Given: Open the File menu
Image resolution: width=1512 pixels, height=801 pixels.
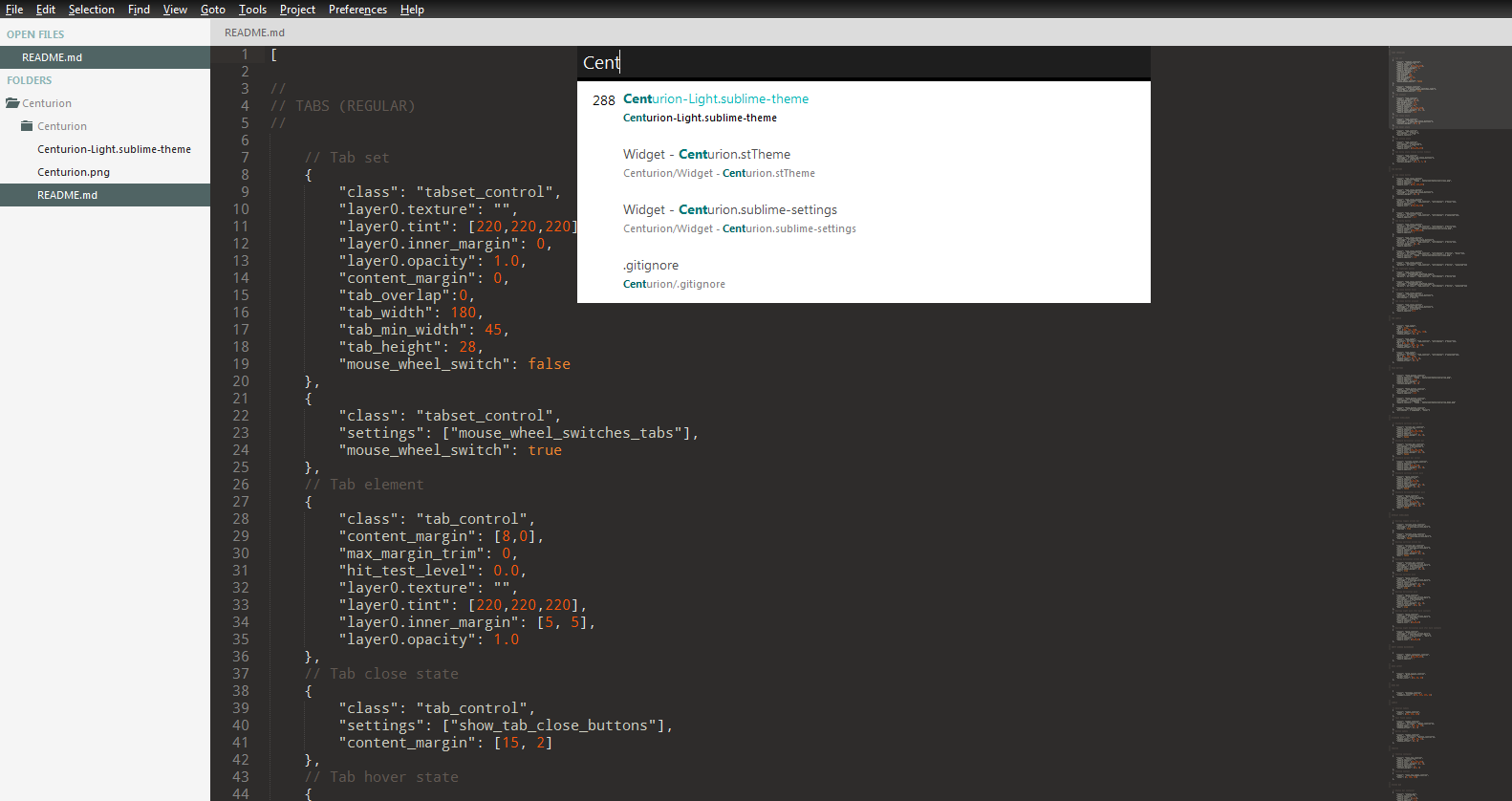Looking at the screenshot, I should click(x=14, y=10).
